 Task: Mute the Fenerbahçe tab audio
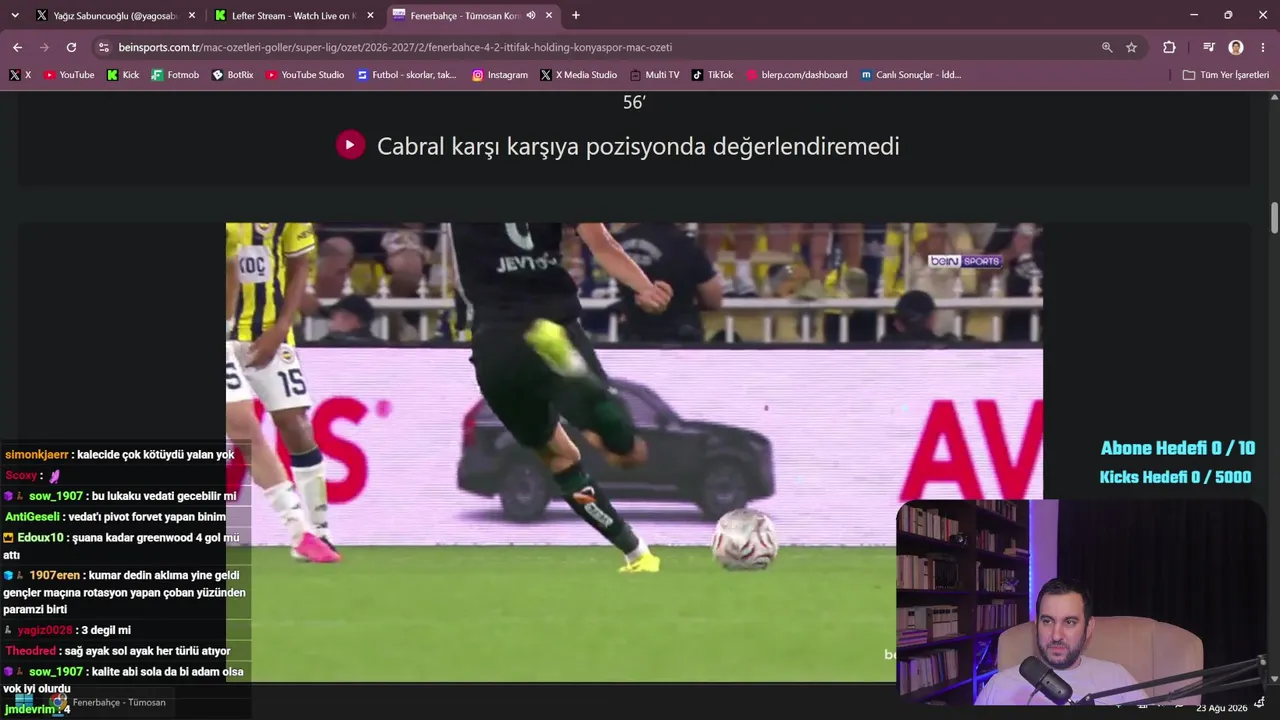click(530, 15)
